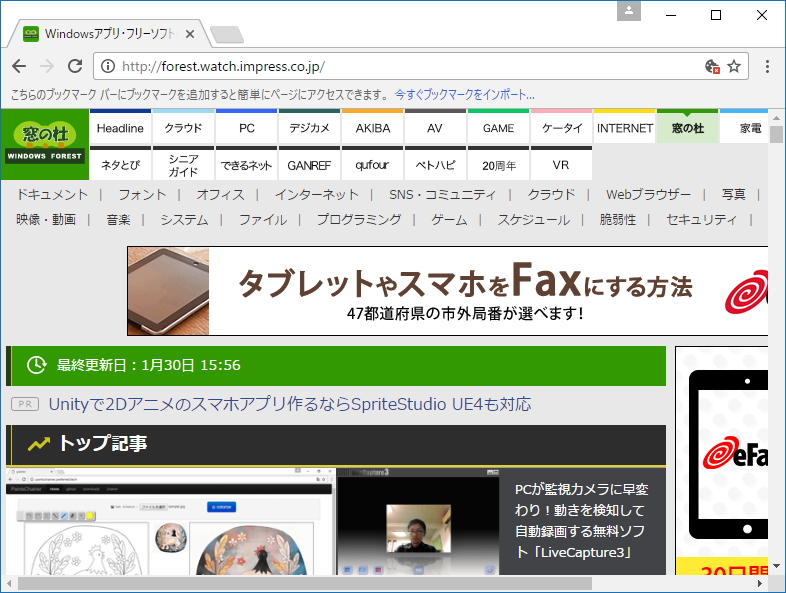This screenshot has width=786, height=593.
Task: Open the スケジュール category link
Action: pyautogui.click(x=533, y=220)
